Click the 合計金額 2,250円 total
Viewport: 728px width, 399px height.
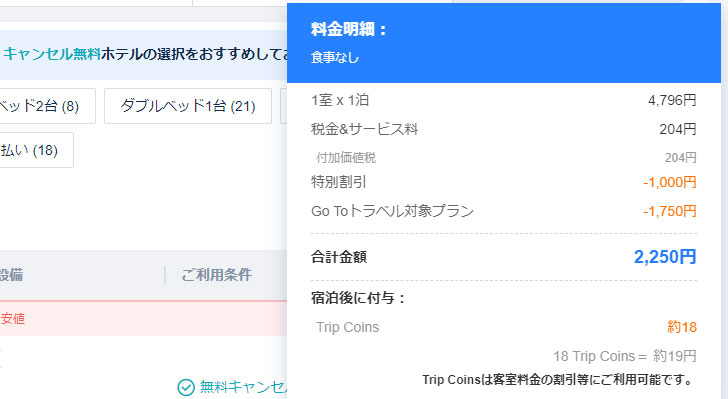point(504,256)
